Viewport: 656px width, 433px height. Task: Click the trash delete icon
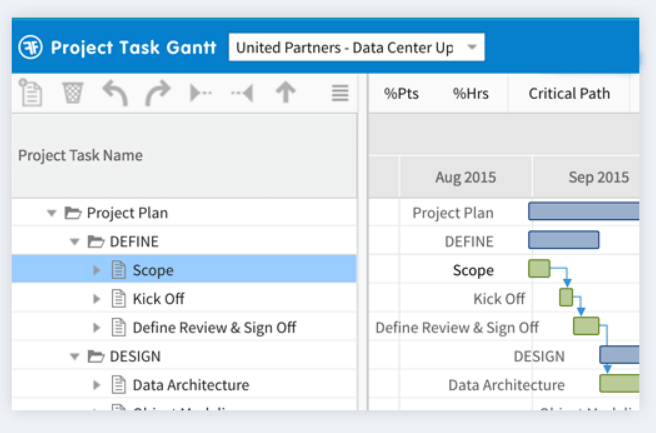(73, 94)
